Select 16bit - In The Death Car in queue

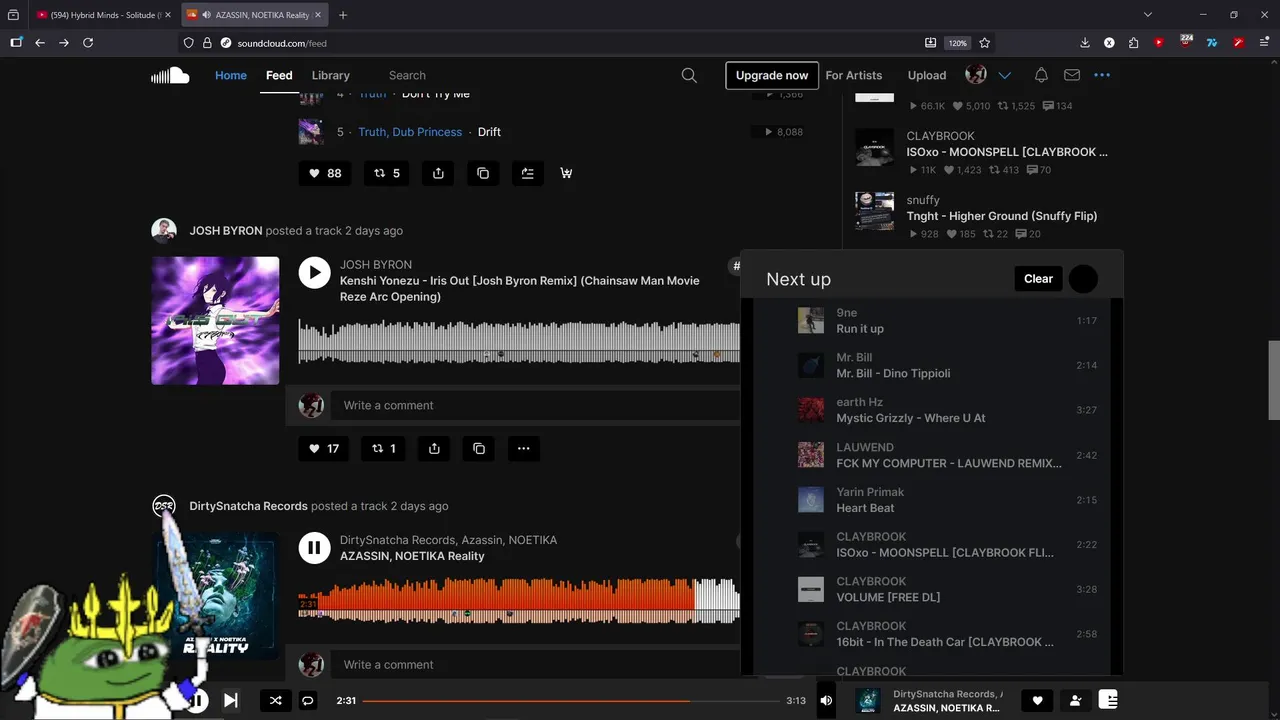(932, 634)
